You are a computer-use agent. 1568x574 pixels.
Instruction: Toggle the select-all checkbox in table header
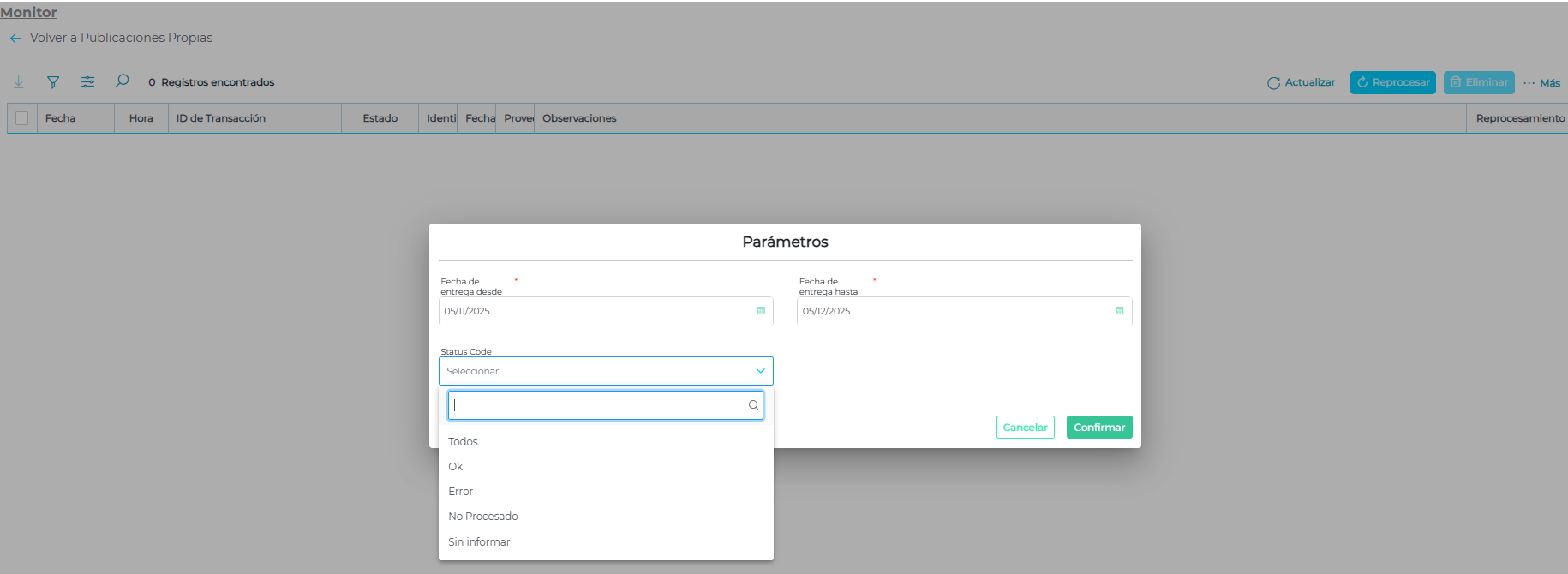(x=22, y=118)
